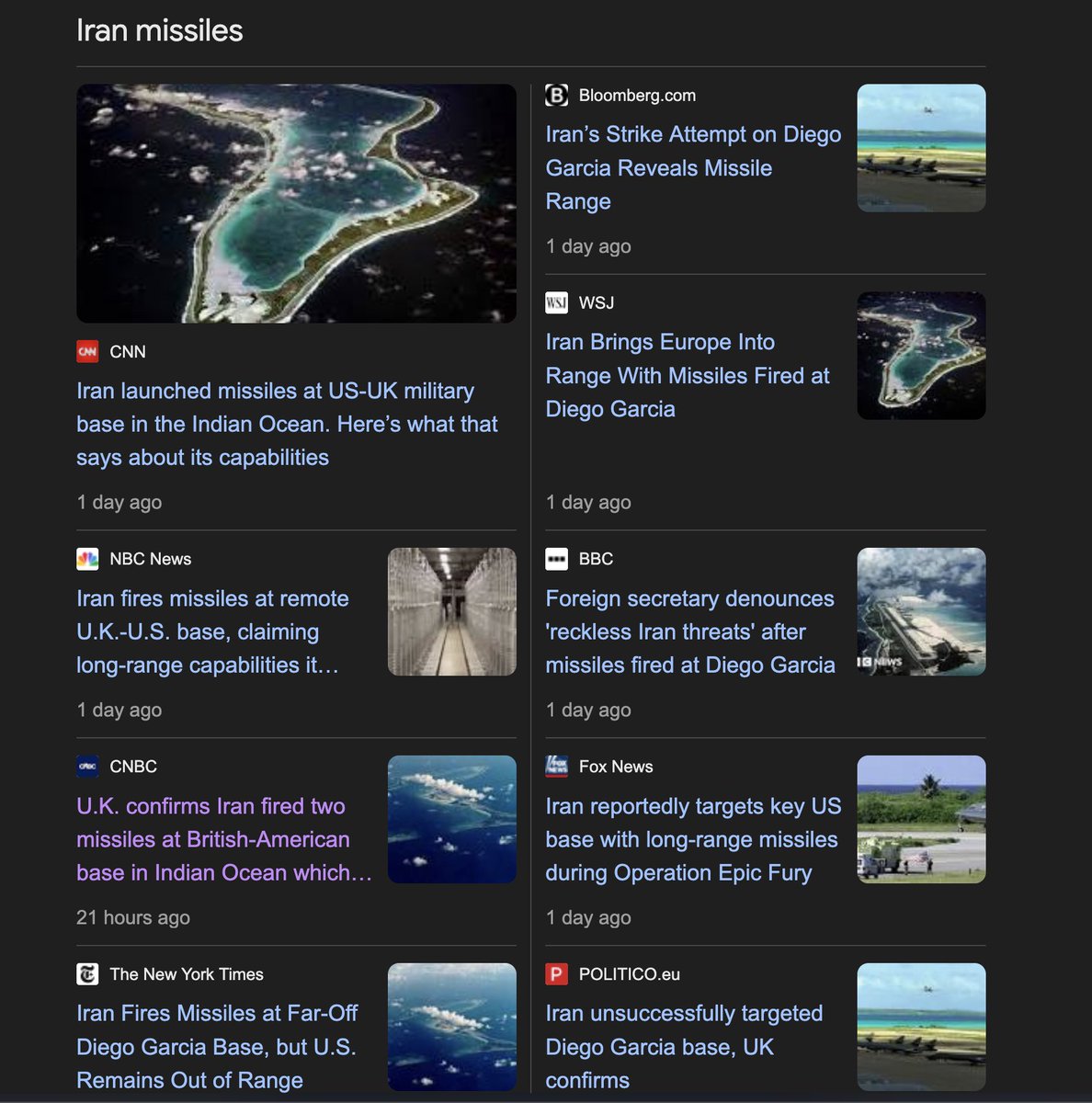Click The New York Times favicon
Viewport: 1092px width, 1103px height.
(x=87, y=974)
